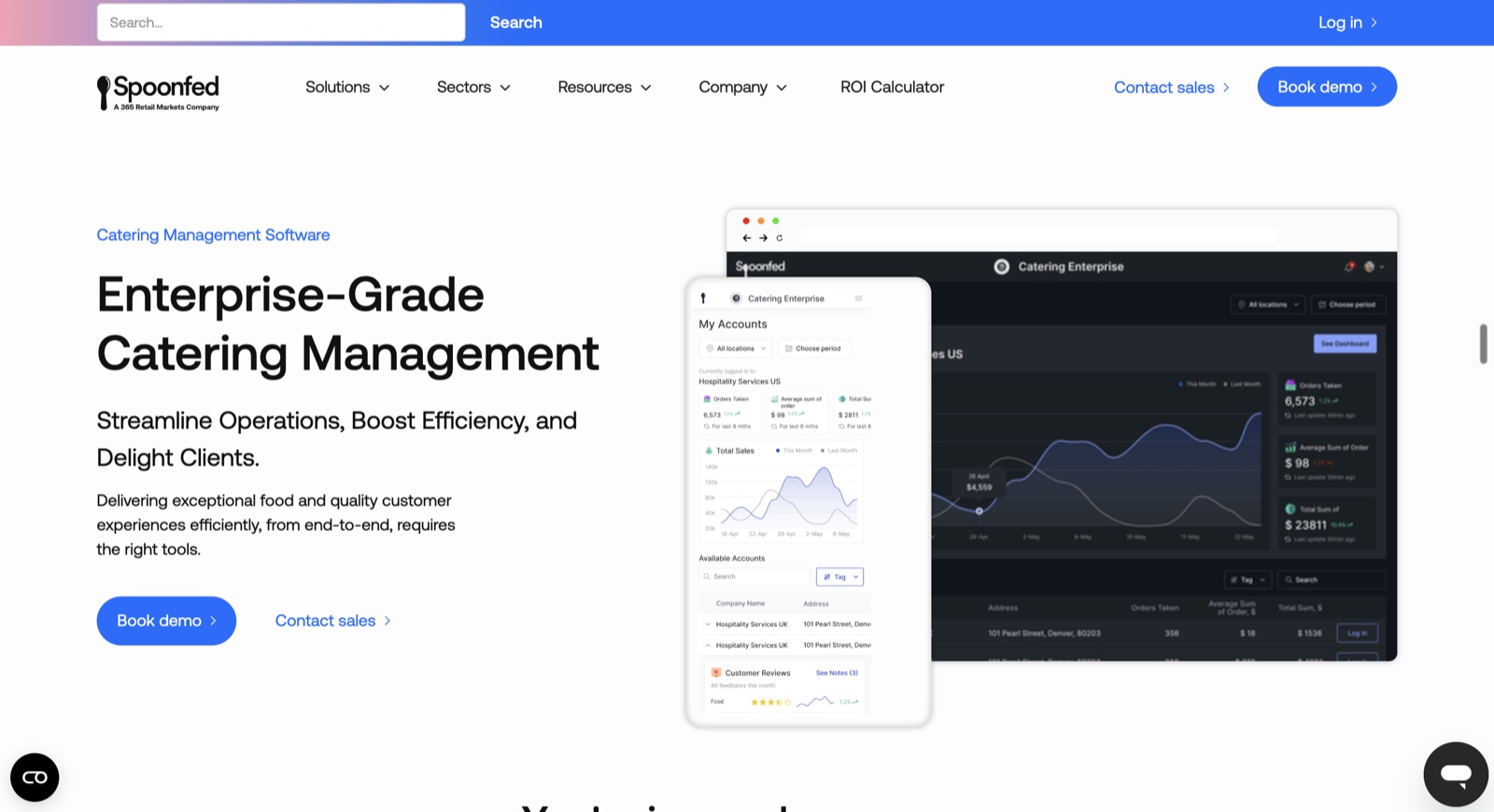Click the page's vertical scrollbar thumb
This screenshot has width=1494, height=812.
coord(1483,344)
